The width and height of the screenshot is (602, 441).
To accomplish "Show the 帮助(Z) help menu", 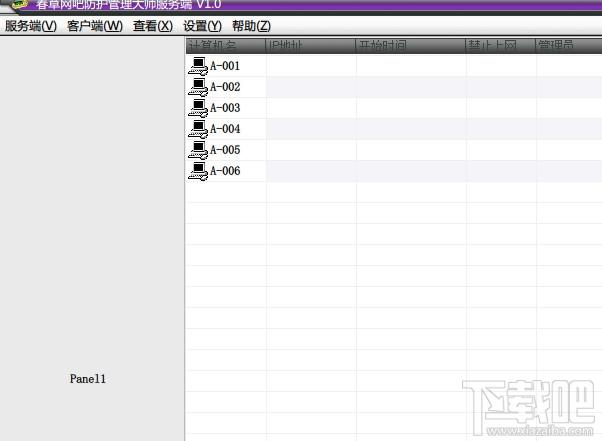I will [x=251, y=26].
